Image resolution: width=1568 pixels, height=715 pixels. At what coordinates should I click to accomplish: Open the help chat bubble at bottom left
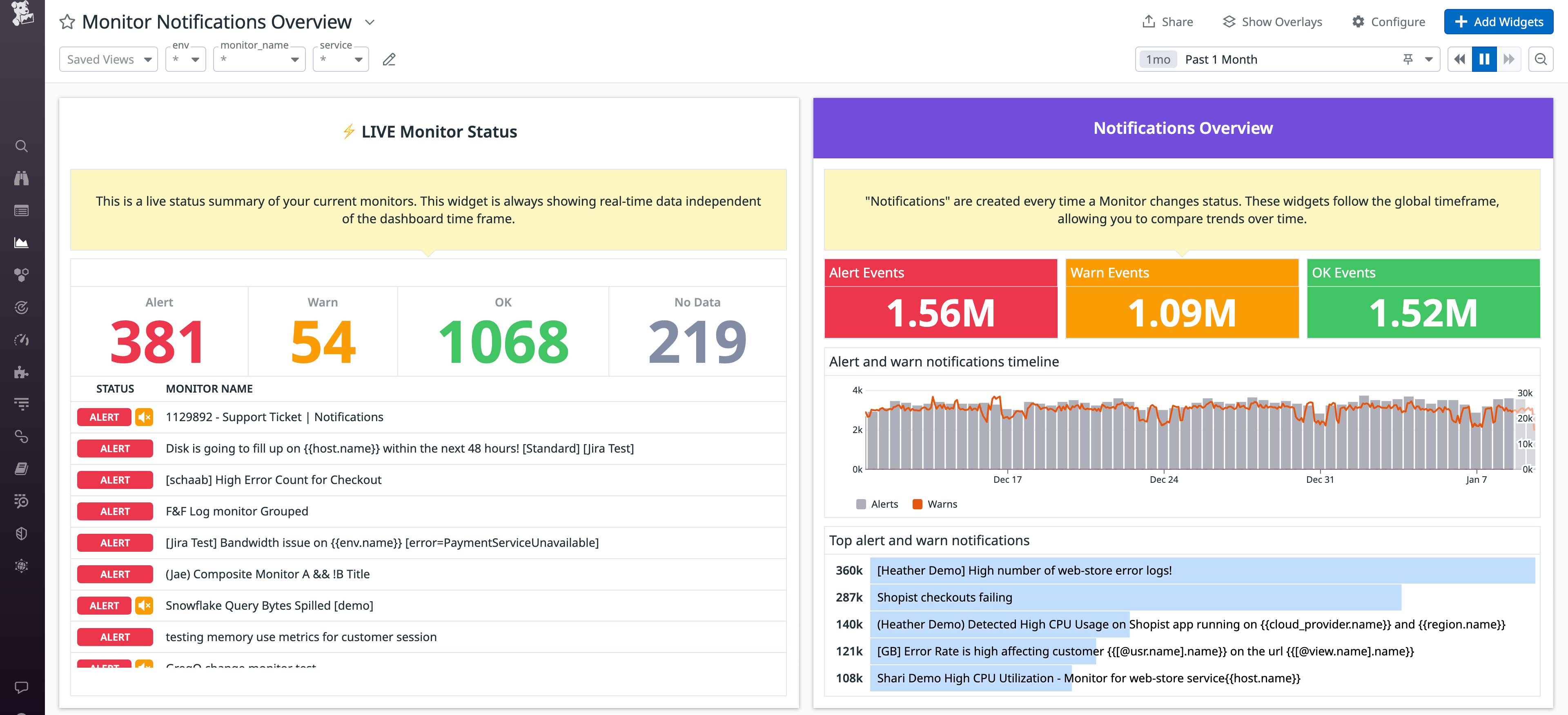22,688
